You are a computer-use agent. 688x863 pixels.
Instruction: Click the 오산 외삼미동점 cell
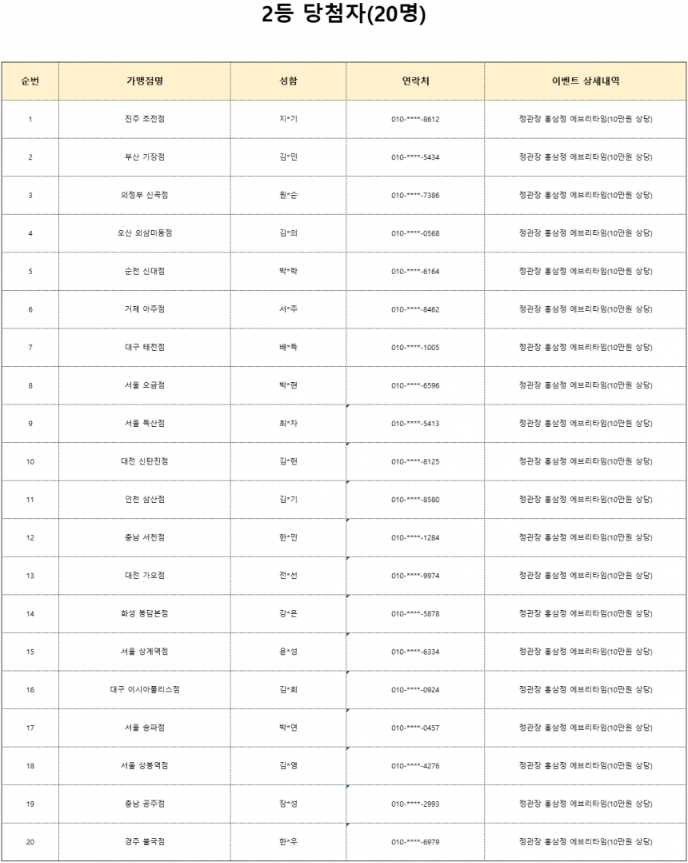(144, 233)
